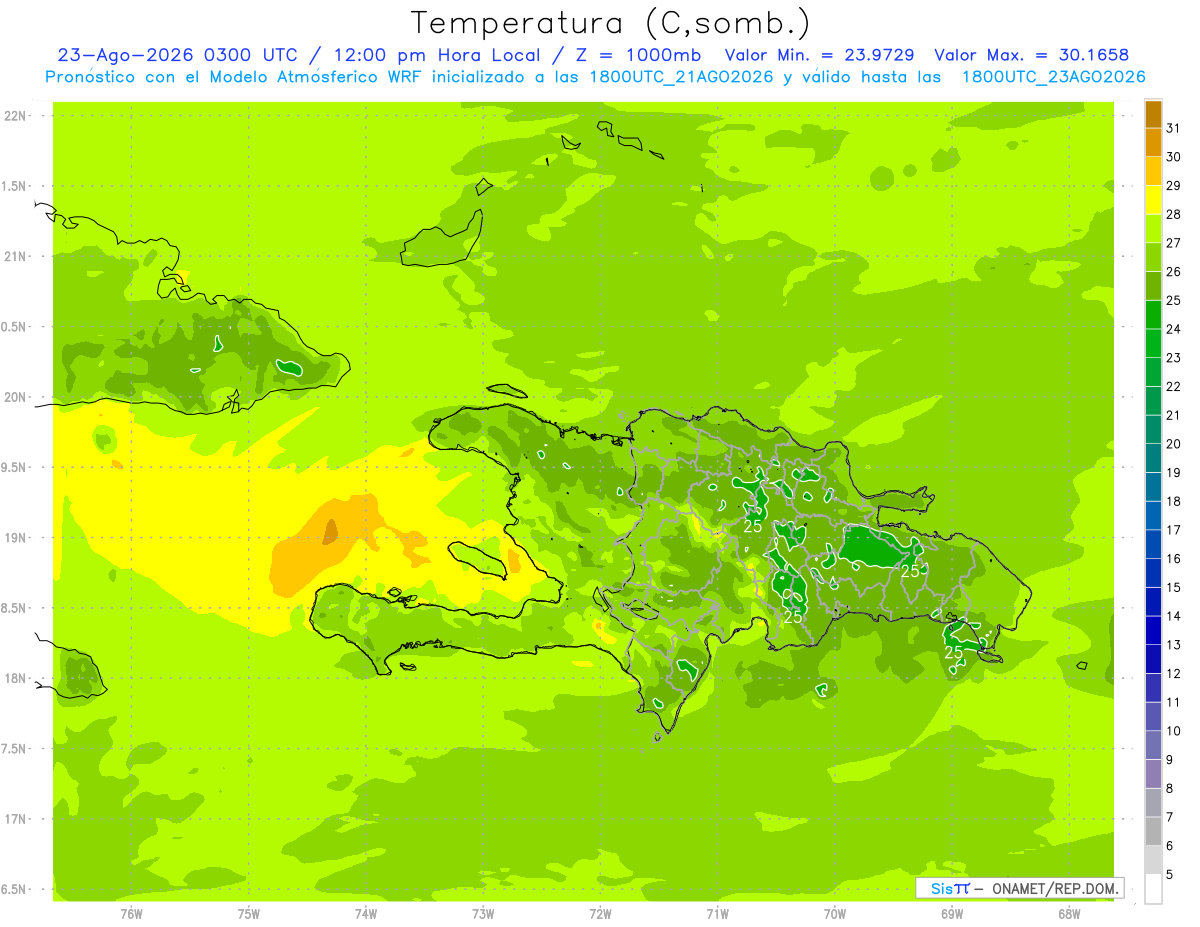1200x927 pixels.
Task: Pick the blue legend swatch between 15 and 16
Action: pos(1153,573)
